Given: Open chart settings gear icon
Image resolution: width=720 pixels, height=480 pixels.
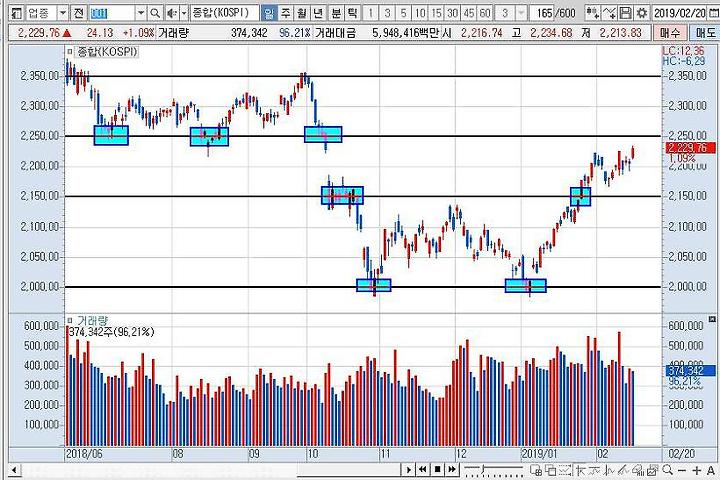Looking at the screenshot, I should point(641,13).
